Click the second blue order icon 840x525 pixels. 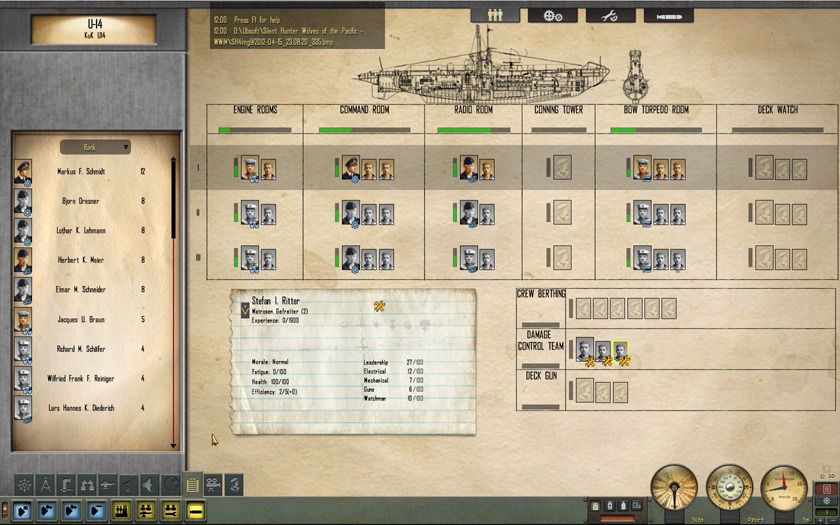pos(47,511)
